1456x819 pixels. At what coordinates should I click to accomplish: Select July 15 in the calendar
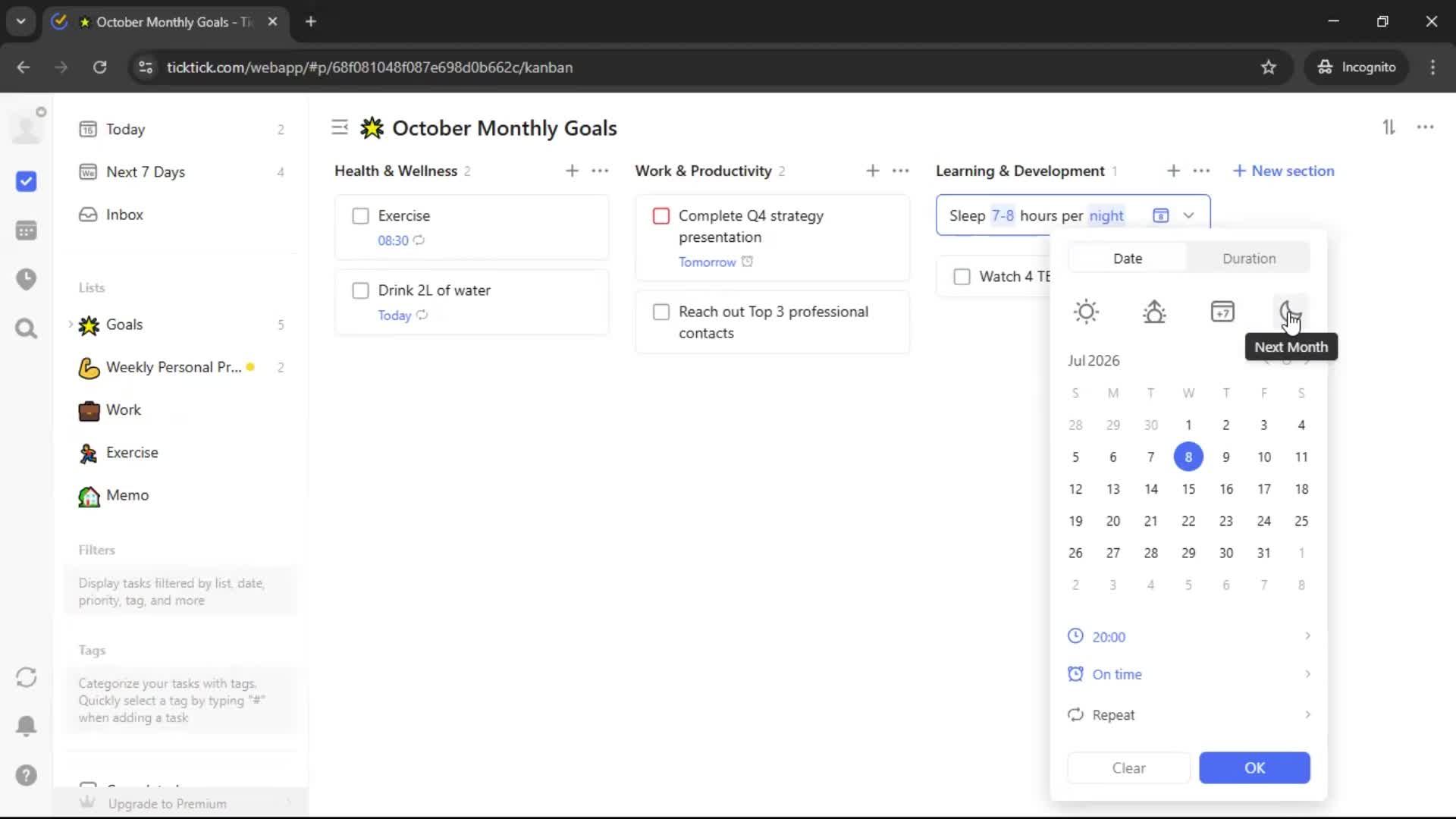pyautogui.click(x=1188, y=489)
